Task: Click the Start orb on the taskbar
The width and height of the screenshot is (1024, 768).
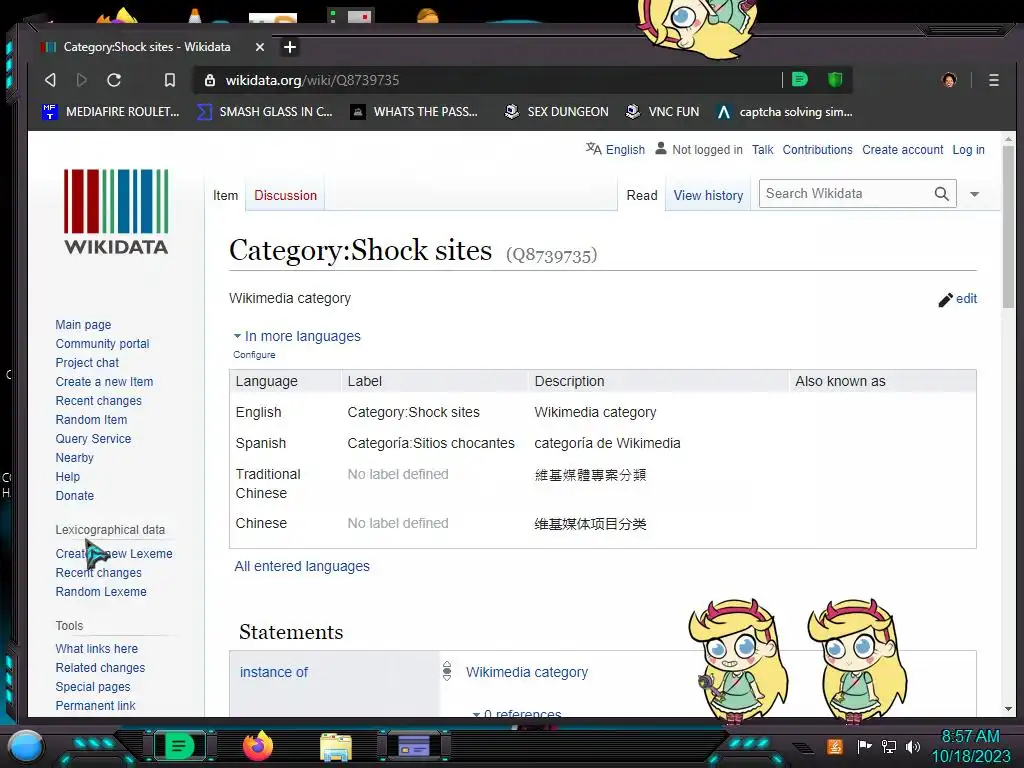Action: pyautogui.click(x=26, y=746)
